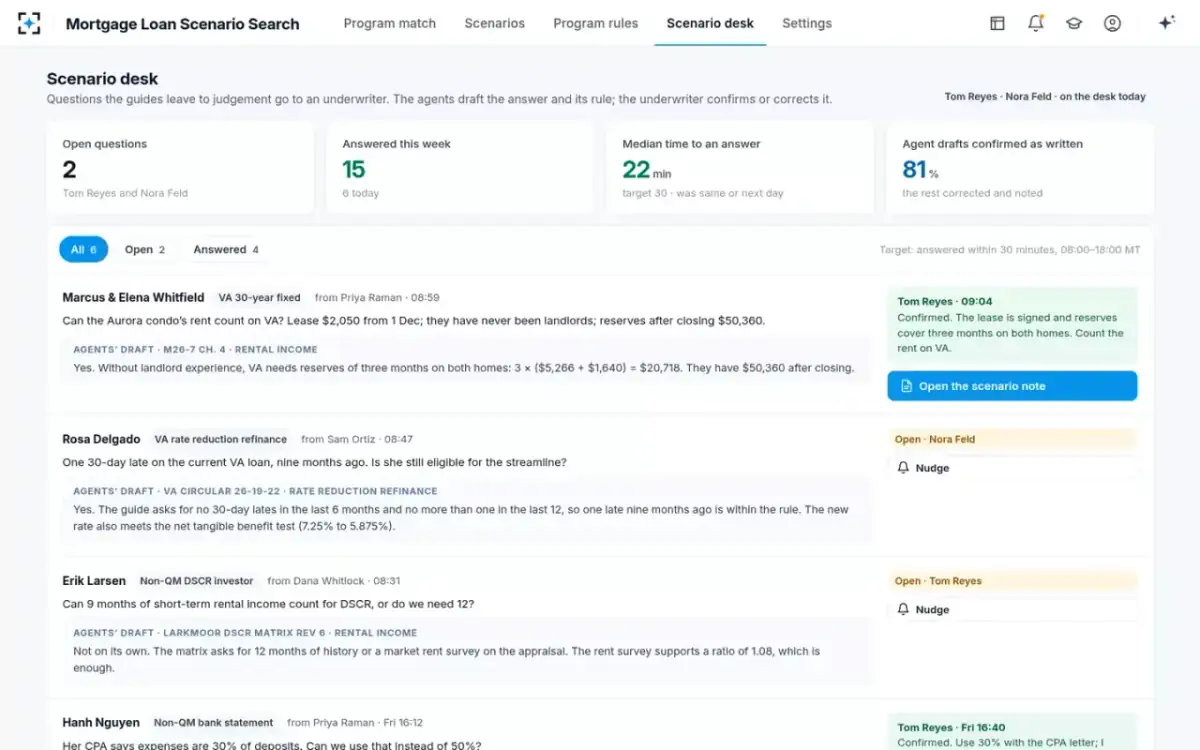Viewport: 1200px width, 750px height.
Task: Click bell icon in Nora Feld's Nudge
Action: pyautogui.click(x=903, y=468)
